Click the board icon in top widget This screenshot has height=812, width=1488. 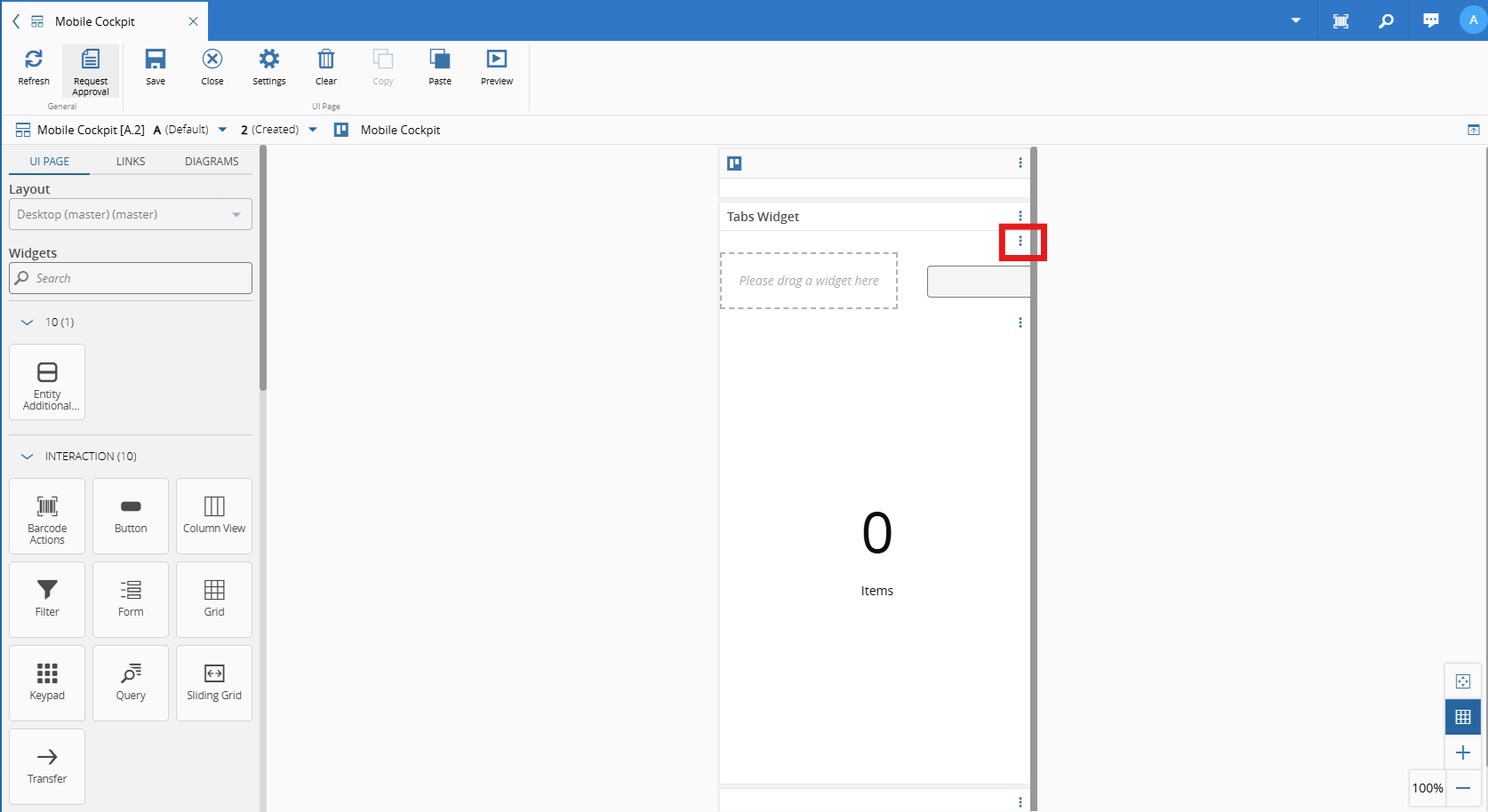734,163
